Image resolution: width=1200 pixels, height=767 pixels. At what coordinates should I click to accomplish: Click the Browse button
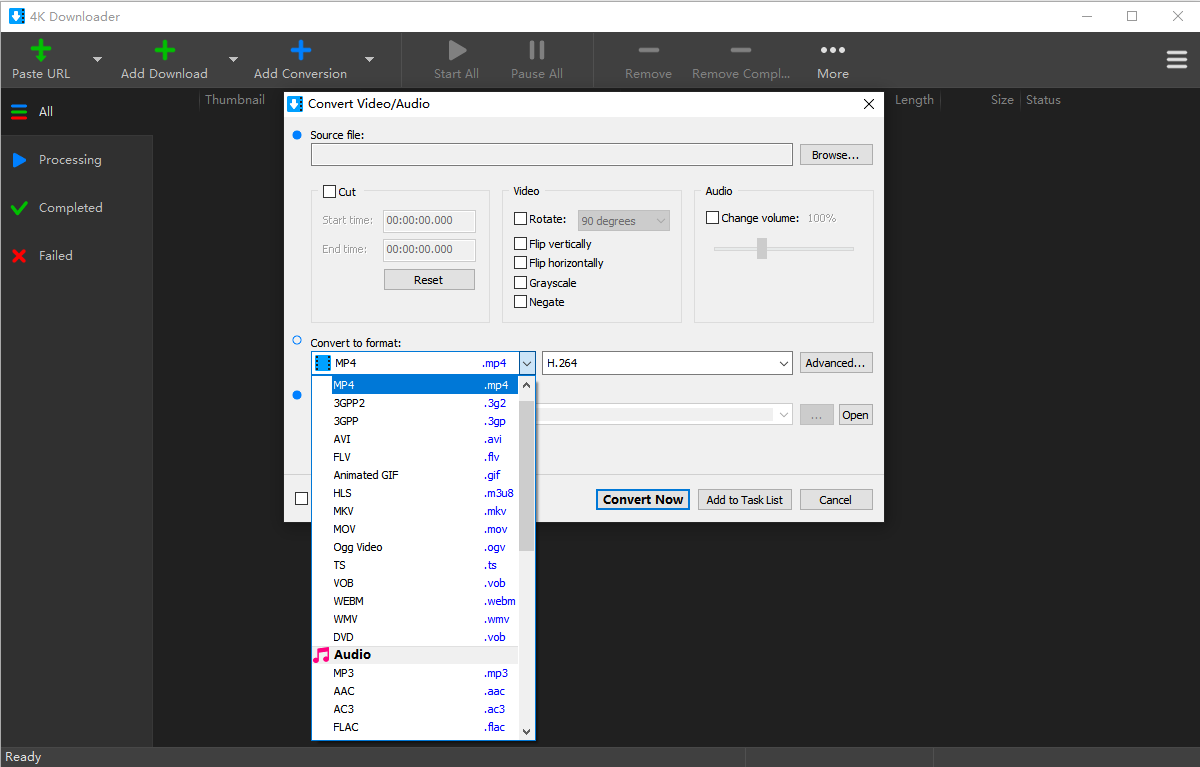tap(836, 155)
